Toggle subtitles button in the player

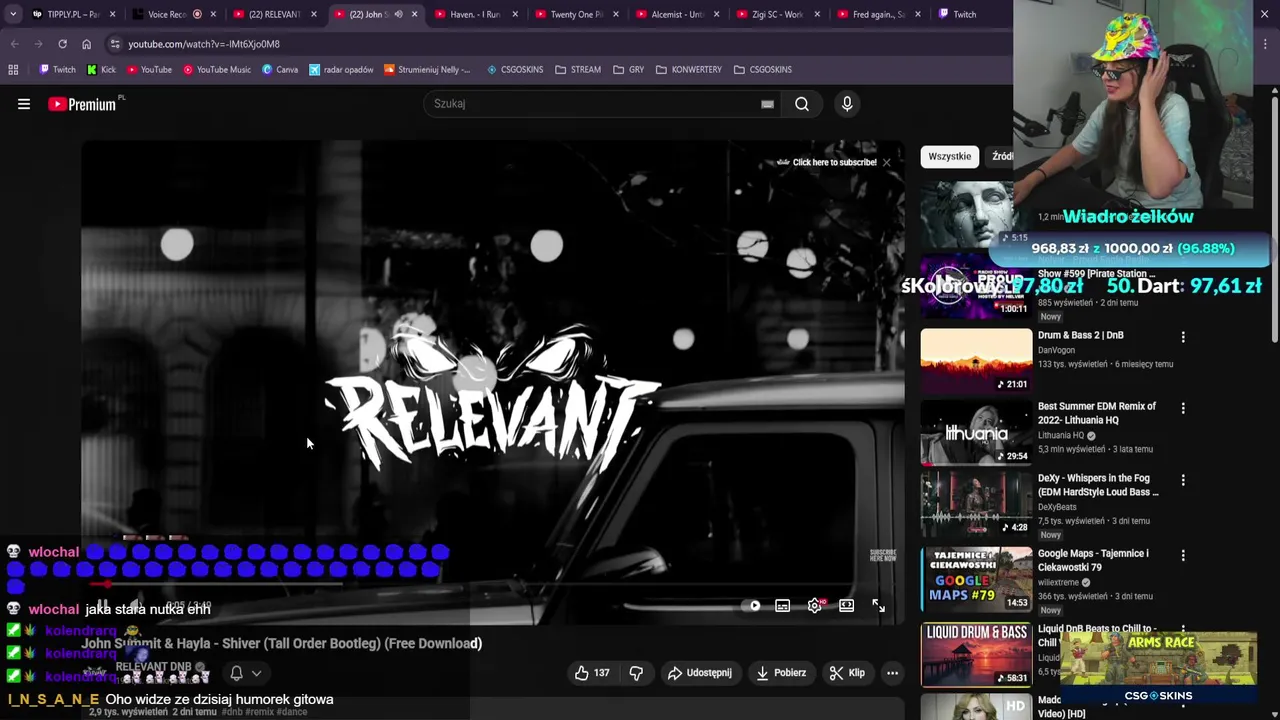tap(783, 606)
